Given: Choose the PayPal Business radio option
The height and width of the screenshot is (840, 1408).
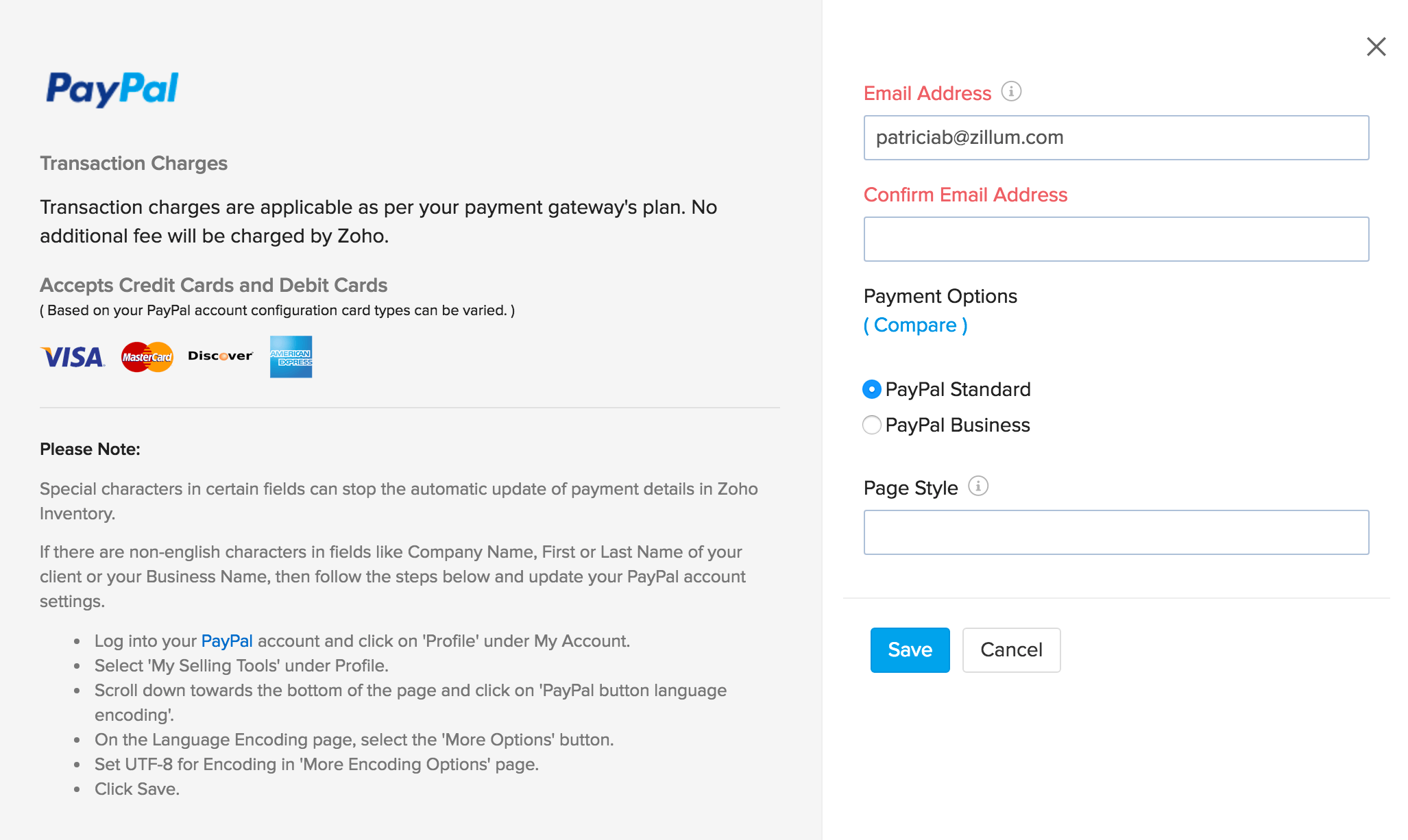Looking at the screenshot, I should (x=871, y=425).
